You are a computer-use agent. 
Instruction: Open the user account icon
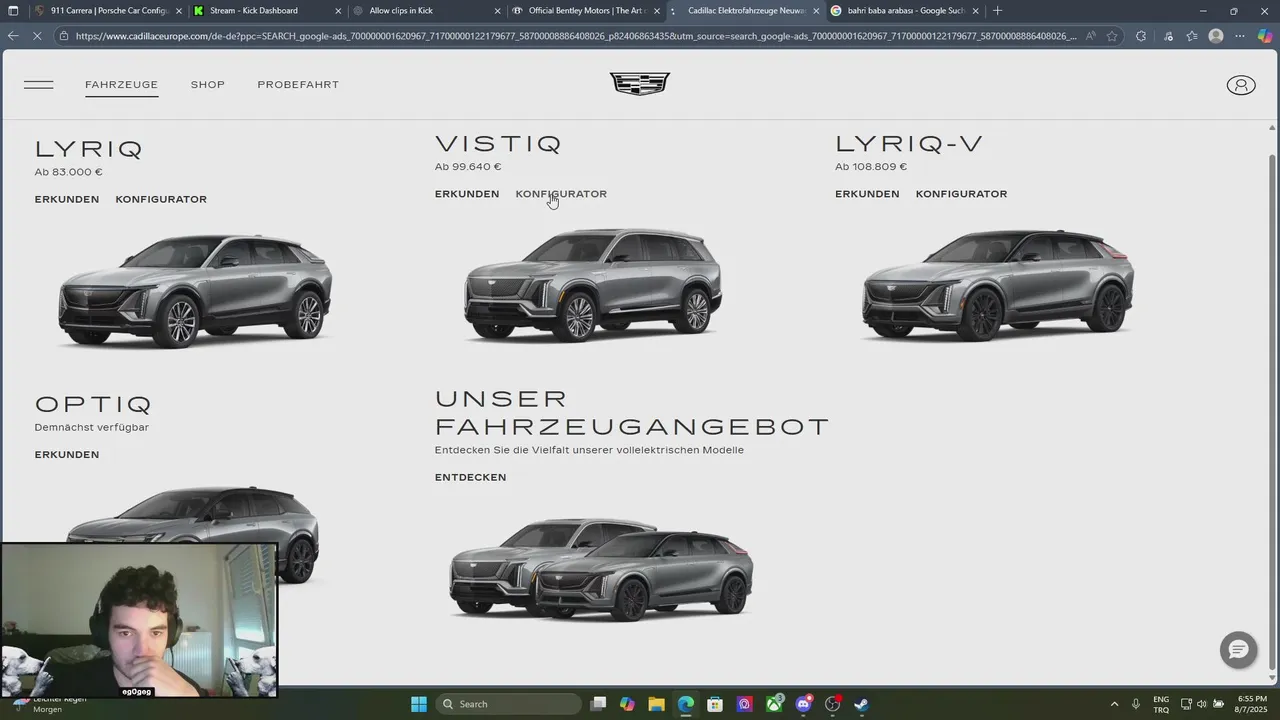1241,85
